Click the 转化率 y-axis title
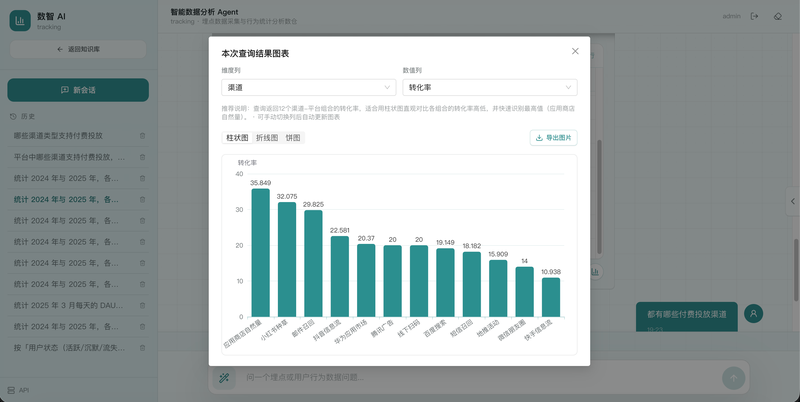The image size is (800, 402). click(x=247, y=163)
